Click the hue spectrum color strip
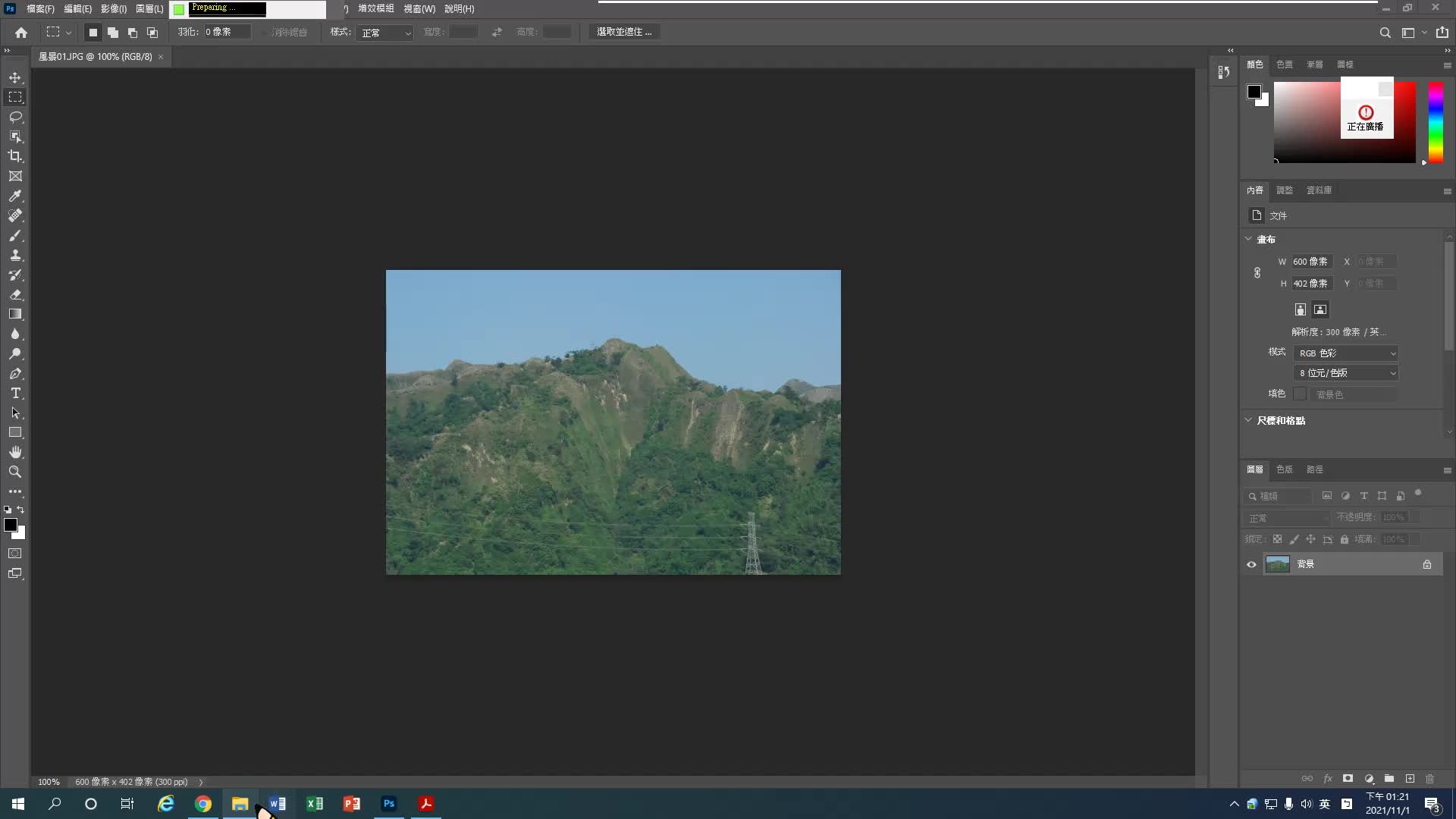1456x819 pixels. 1435,121
